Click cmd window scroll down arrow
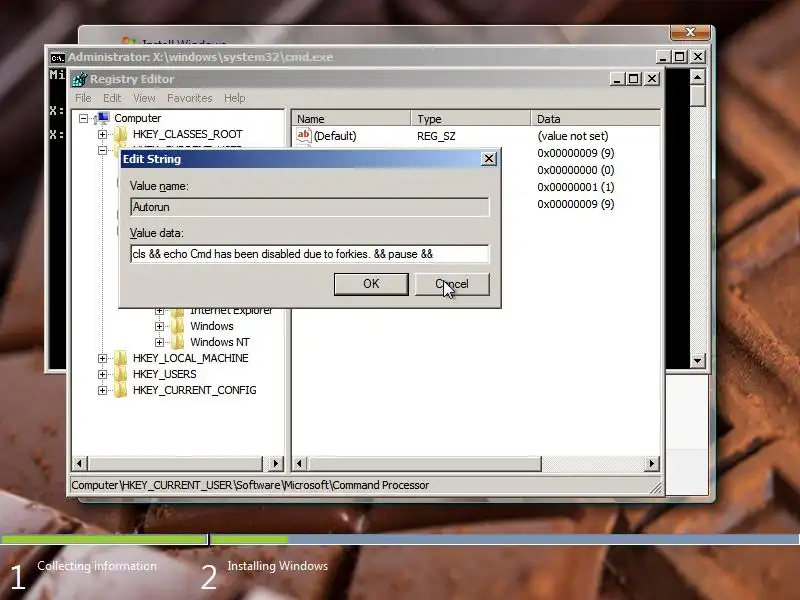The width and height of the screenshot is (800, 600). click(697, 361)
